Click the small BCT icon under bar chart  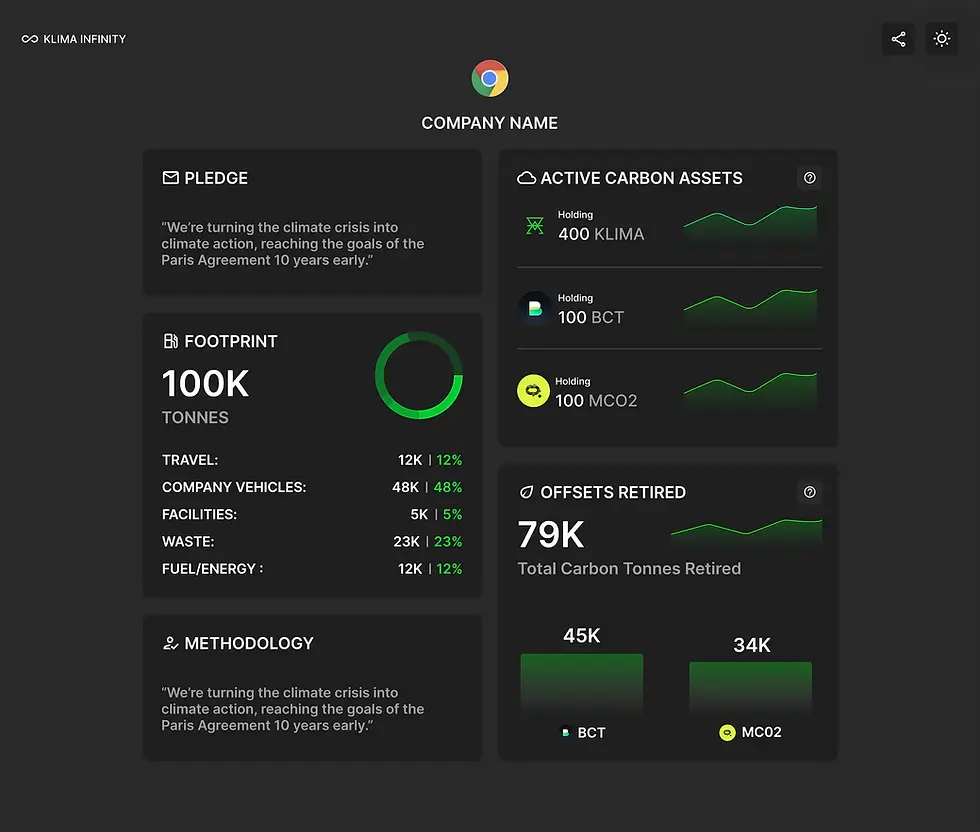[x=565, y=733]
